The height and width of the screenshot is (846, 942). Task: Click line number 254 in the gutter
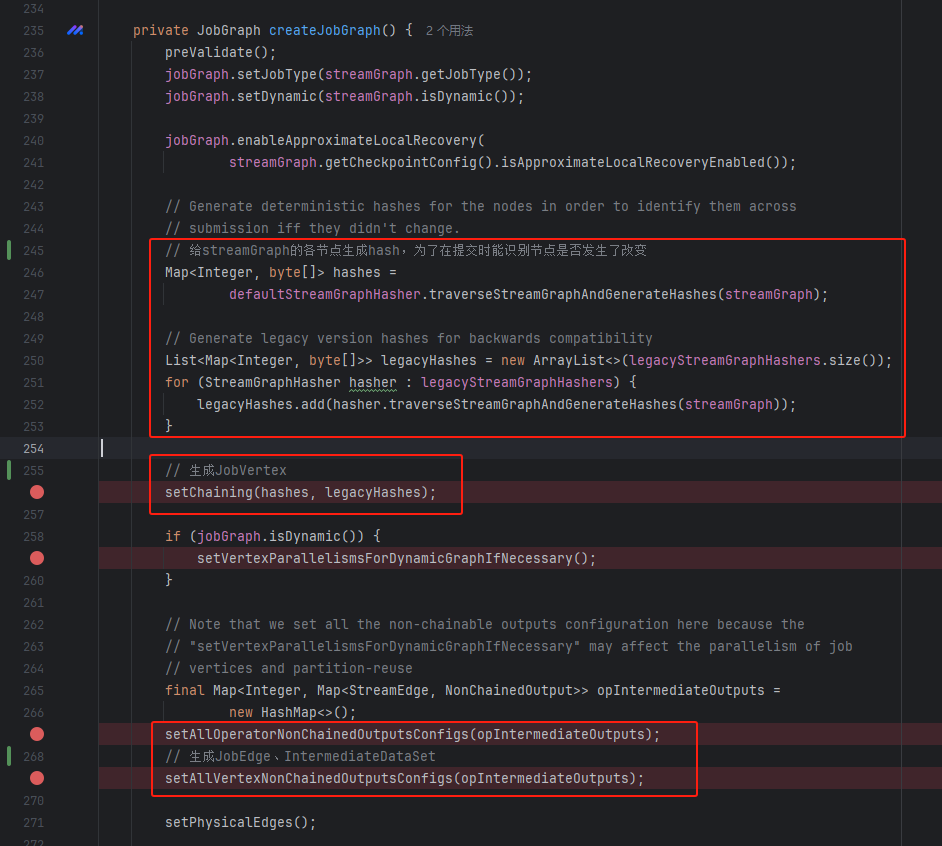[x=34, y=449]
